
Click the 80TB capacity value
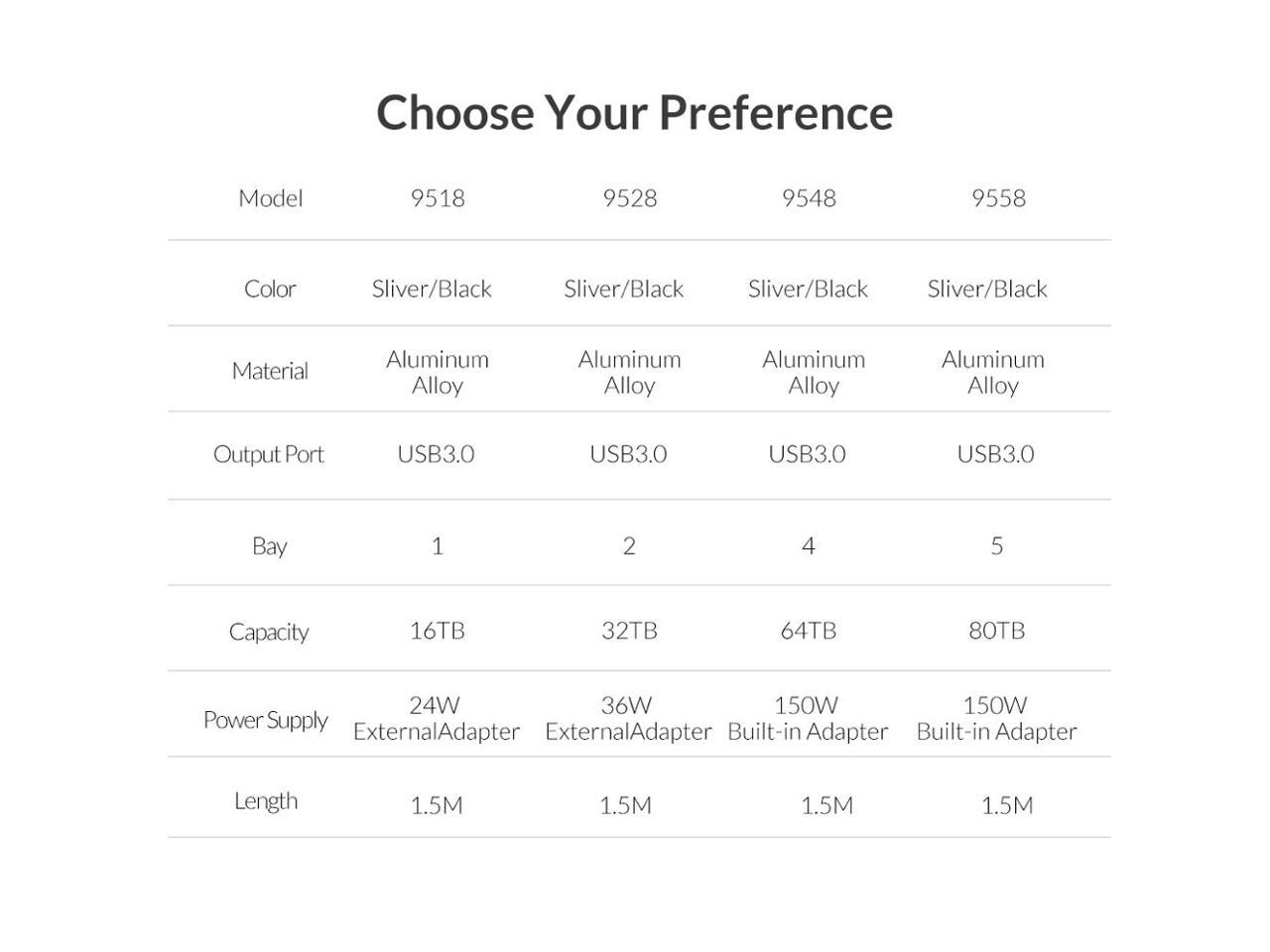coord(997,631)
